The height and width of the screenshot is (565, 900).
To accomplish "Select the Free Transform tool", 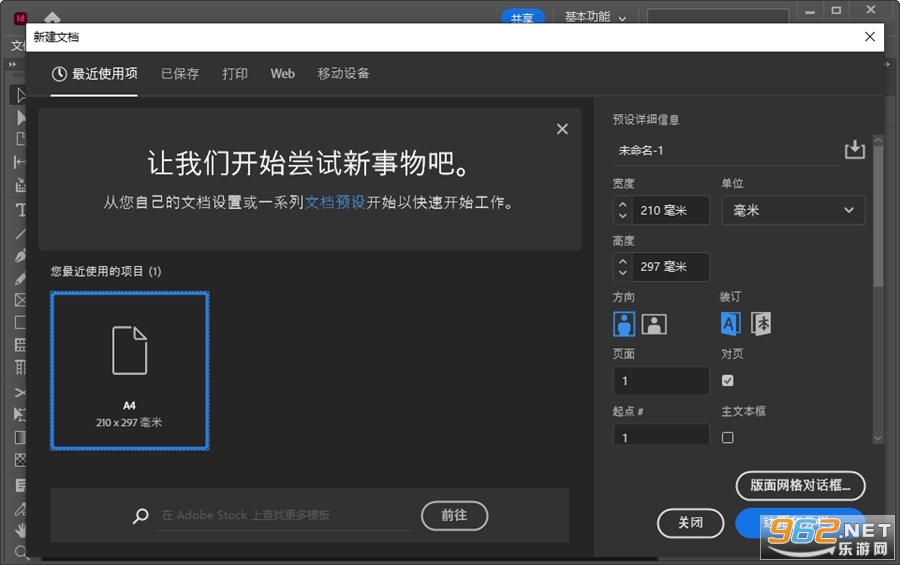I will pyautogui.click(x=21, y=414).
